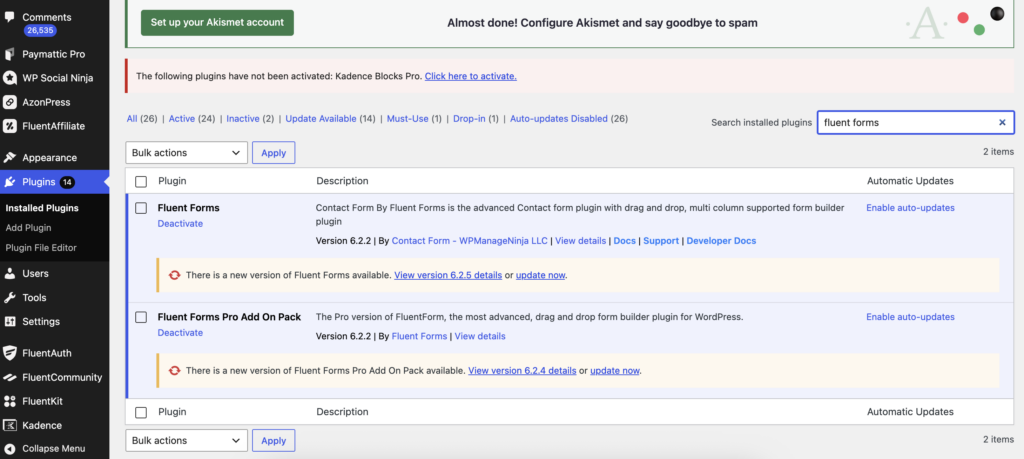Open Add Plugin submenu item
Viewport: 1024px width, 459px height.
28,228
